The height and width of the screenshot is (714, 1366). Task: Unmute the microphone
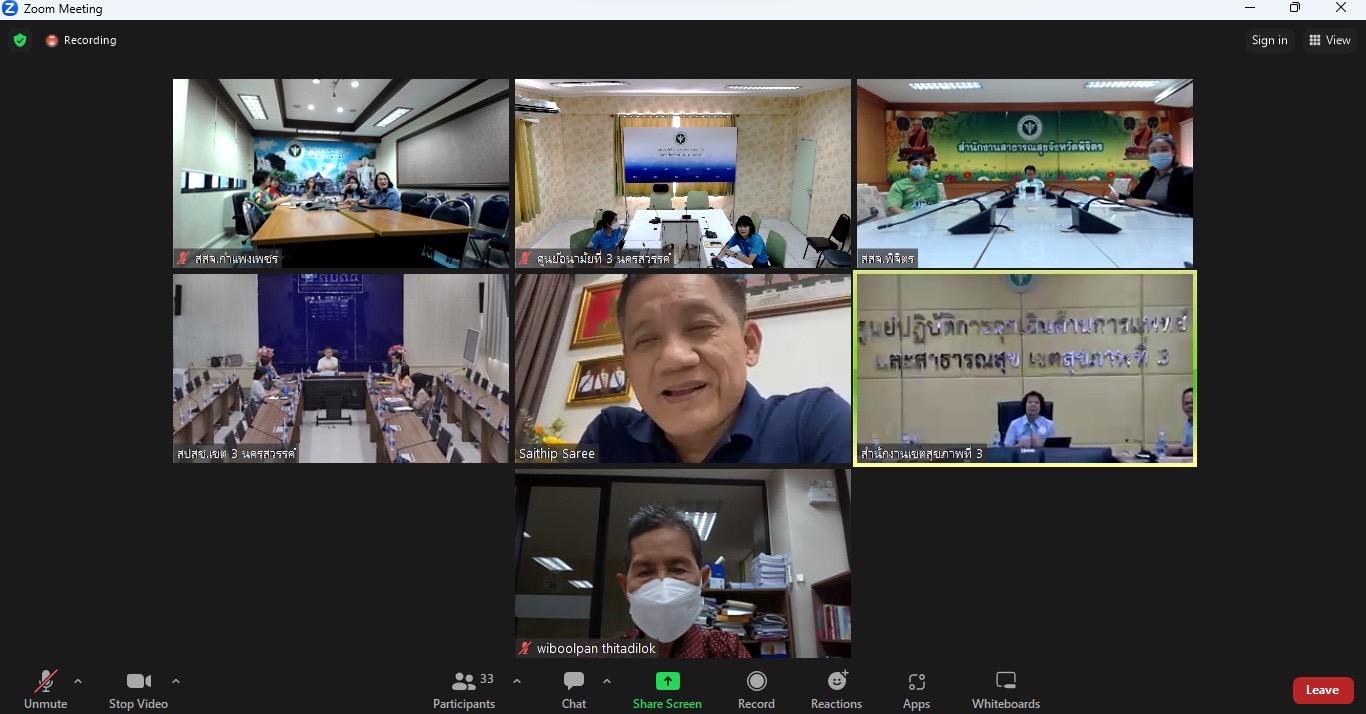[x=45, y=689]
